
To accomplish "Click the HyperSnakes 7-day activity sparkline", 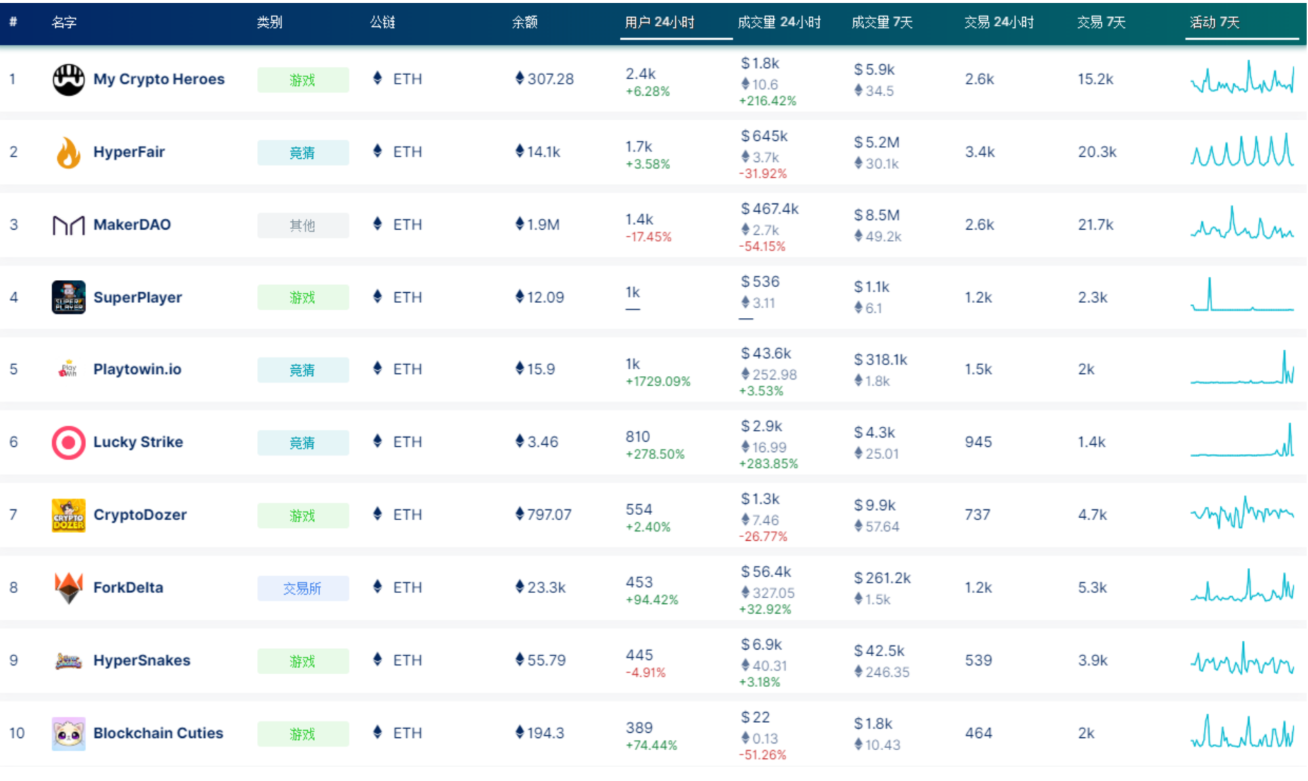I will (1242, 659).
